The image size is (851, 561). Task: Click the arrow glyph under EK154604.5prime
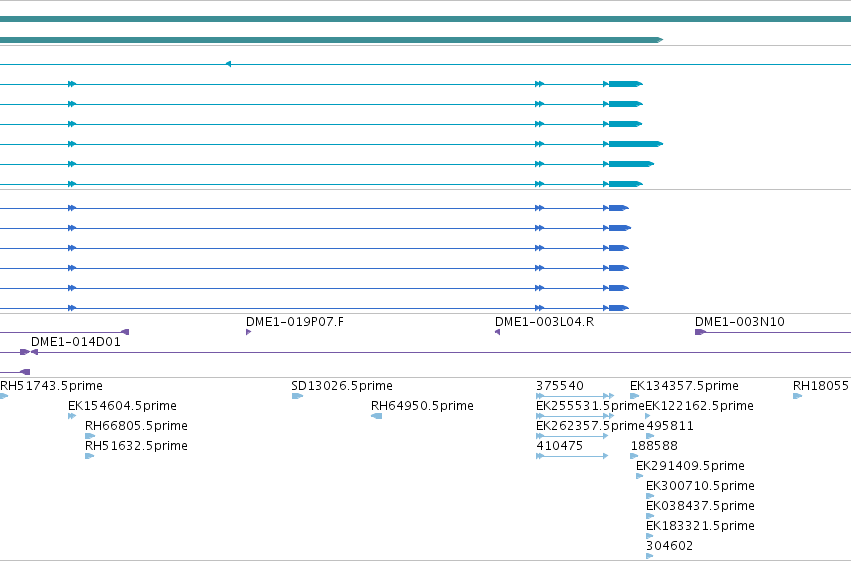click(x=72, y=416)
